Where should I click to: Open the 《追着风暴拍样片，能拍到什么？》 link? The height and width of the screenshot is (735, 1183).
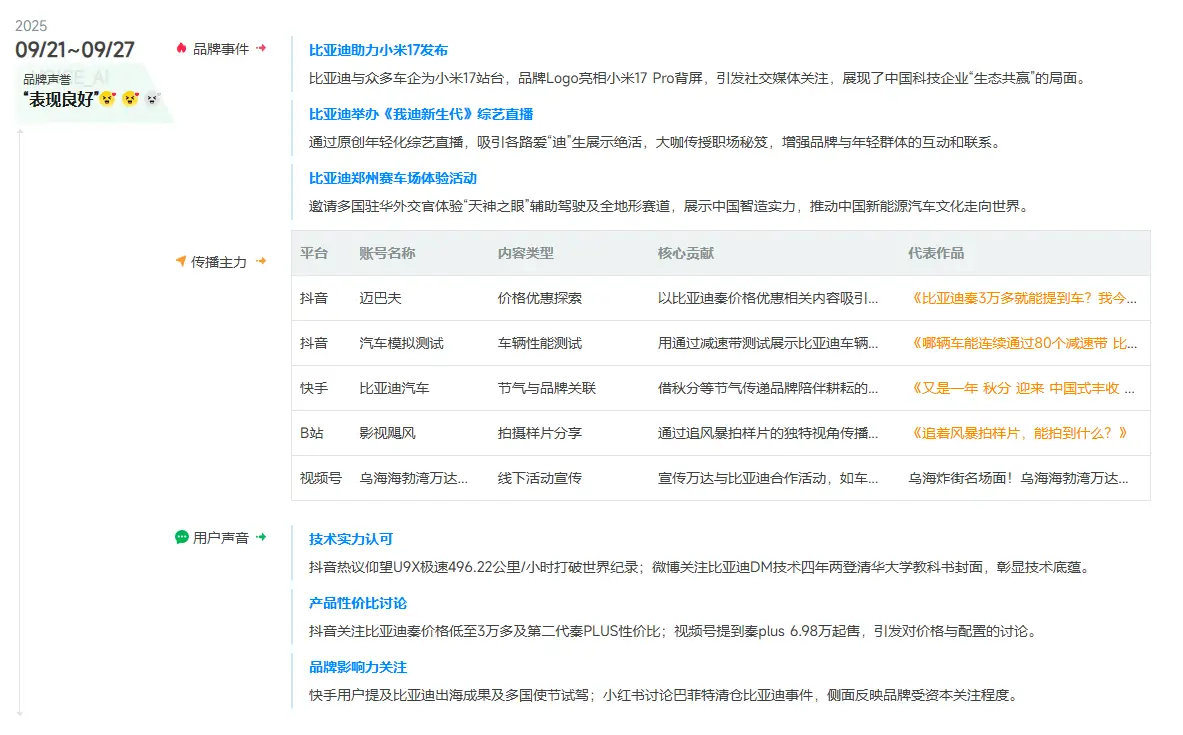coord(1020,433)
